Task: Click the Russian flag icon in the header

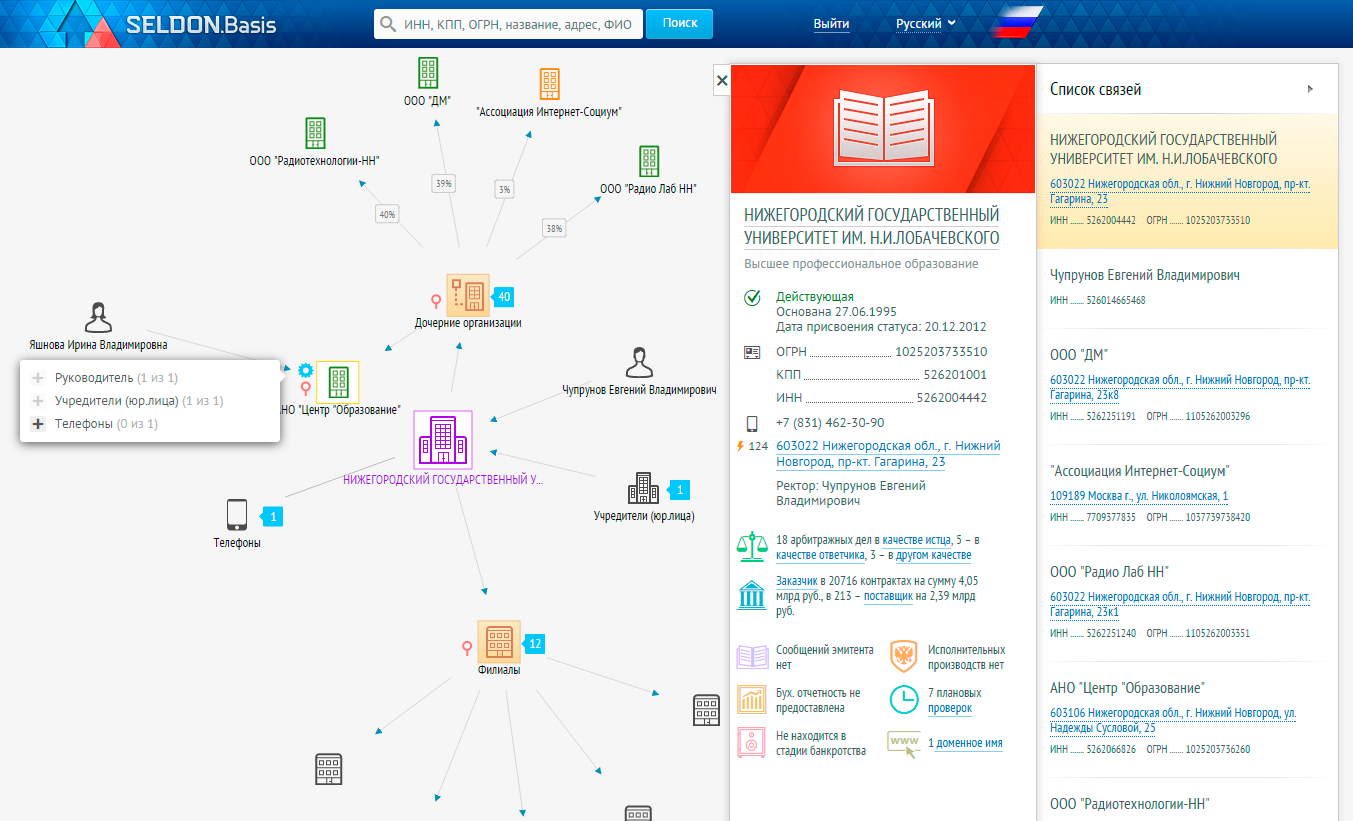Action: [x=1015, y=24]
